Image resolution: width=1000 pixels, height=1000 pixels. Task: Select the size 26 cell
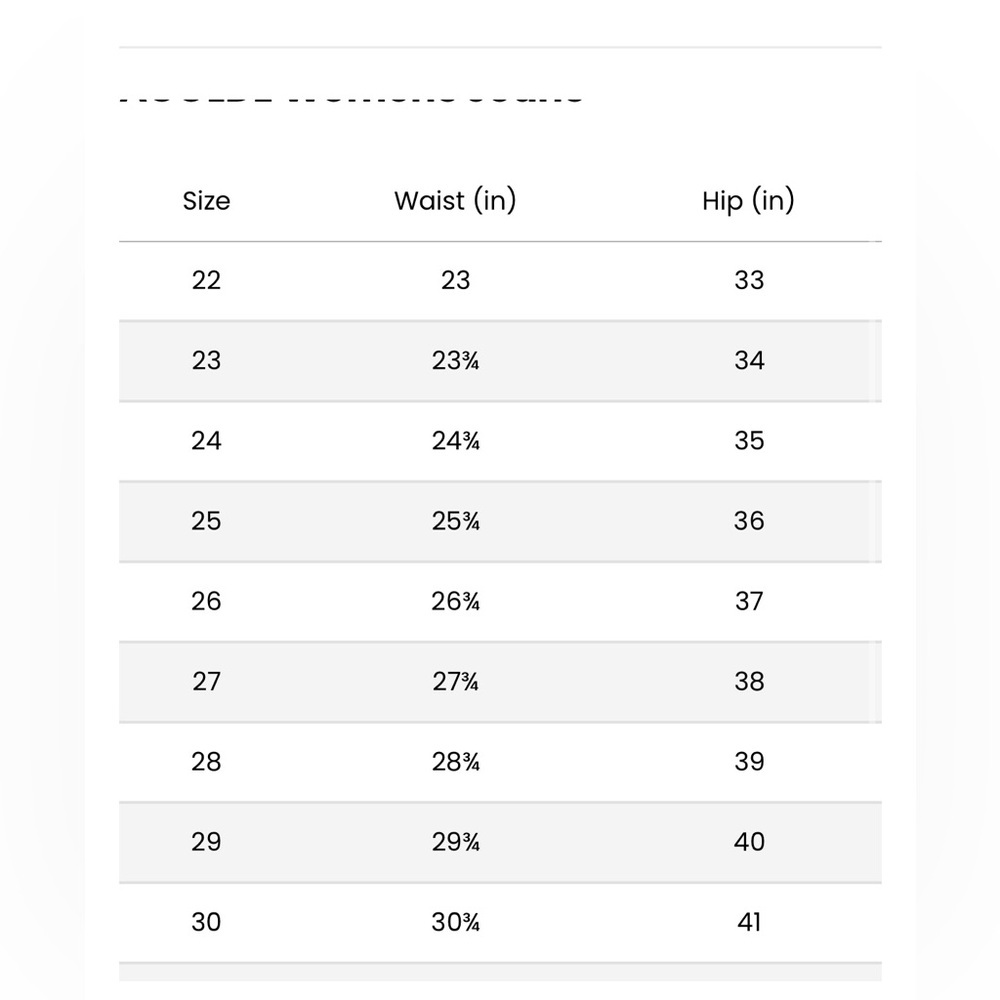coord(206,601)
